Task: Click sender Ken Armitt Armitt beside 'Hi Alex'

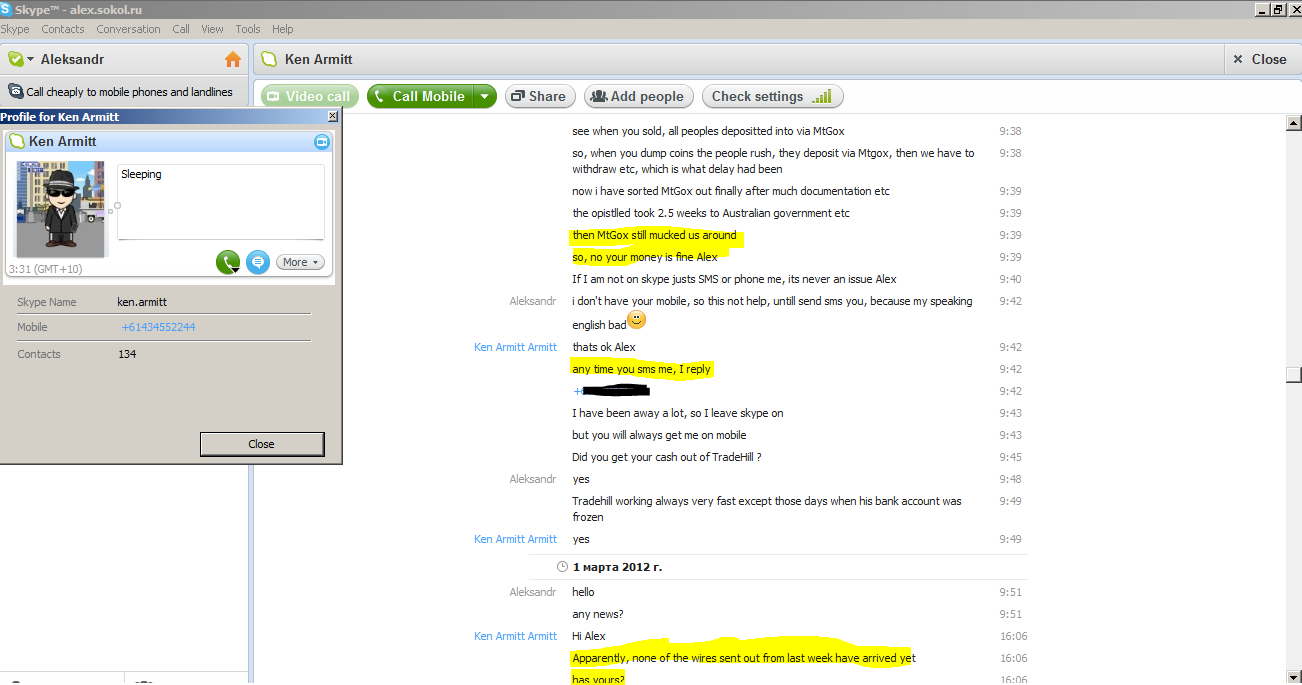Action: (515, 636)
